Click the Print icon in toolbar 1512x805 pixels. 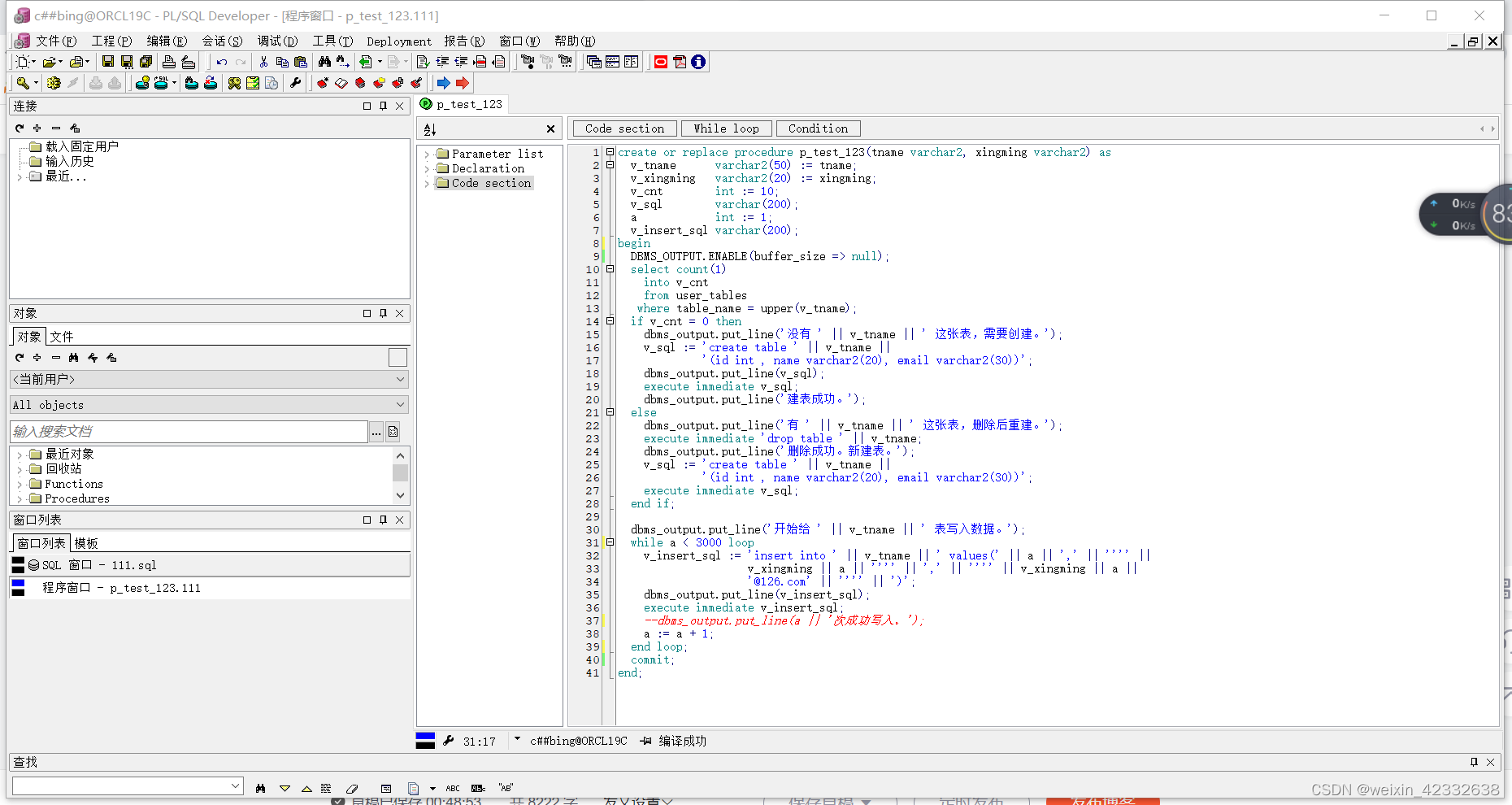(x=169, y=62)
